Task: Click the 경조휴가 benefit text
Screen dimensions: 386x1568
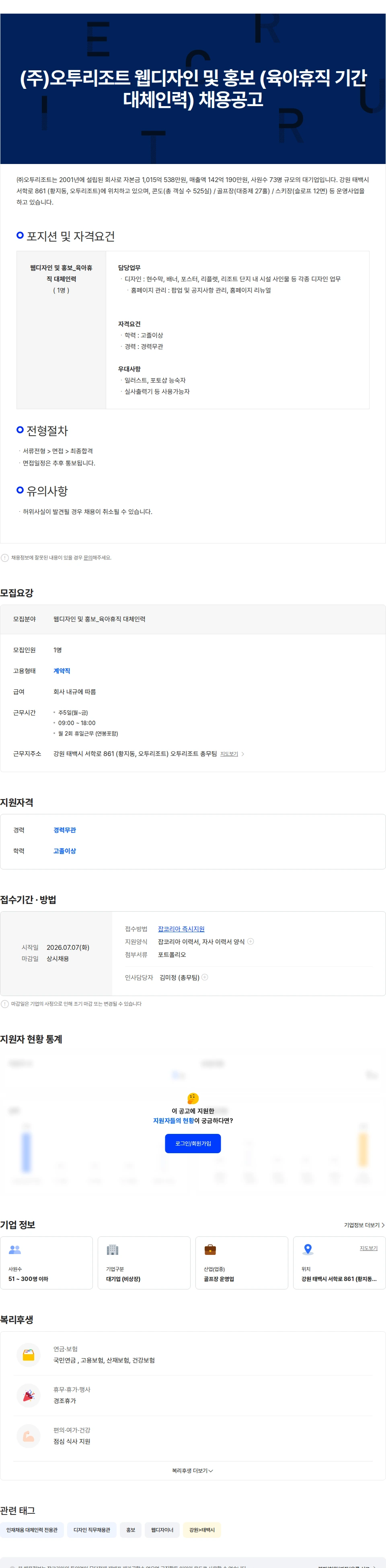Action: point(65,1401)
